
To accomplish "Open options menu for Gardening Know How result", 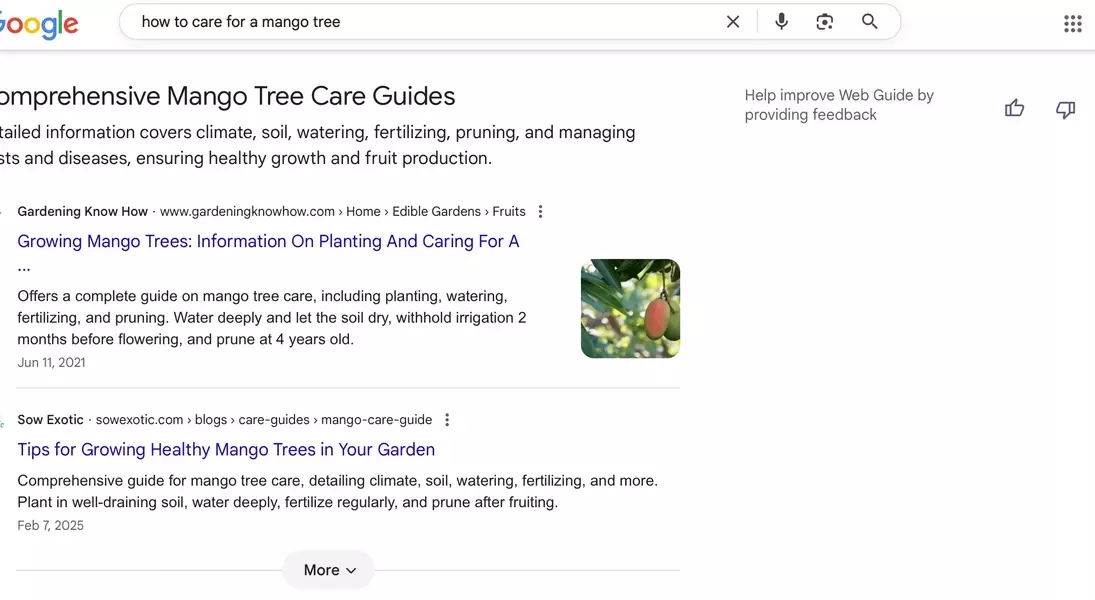I will 541,212.
